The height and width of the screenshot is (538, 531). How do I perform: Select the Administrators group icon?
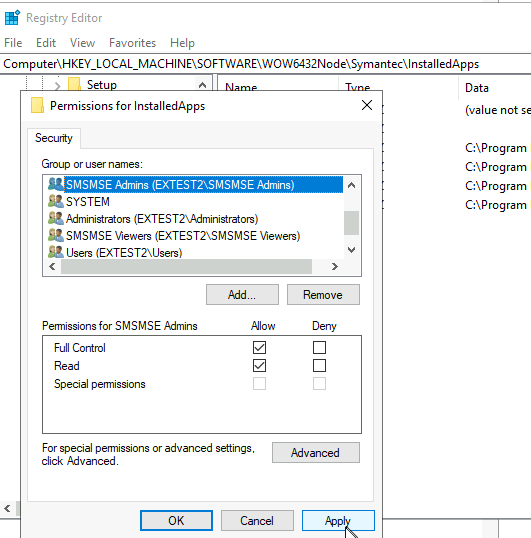(56, 218)
